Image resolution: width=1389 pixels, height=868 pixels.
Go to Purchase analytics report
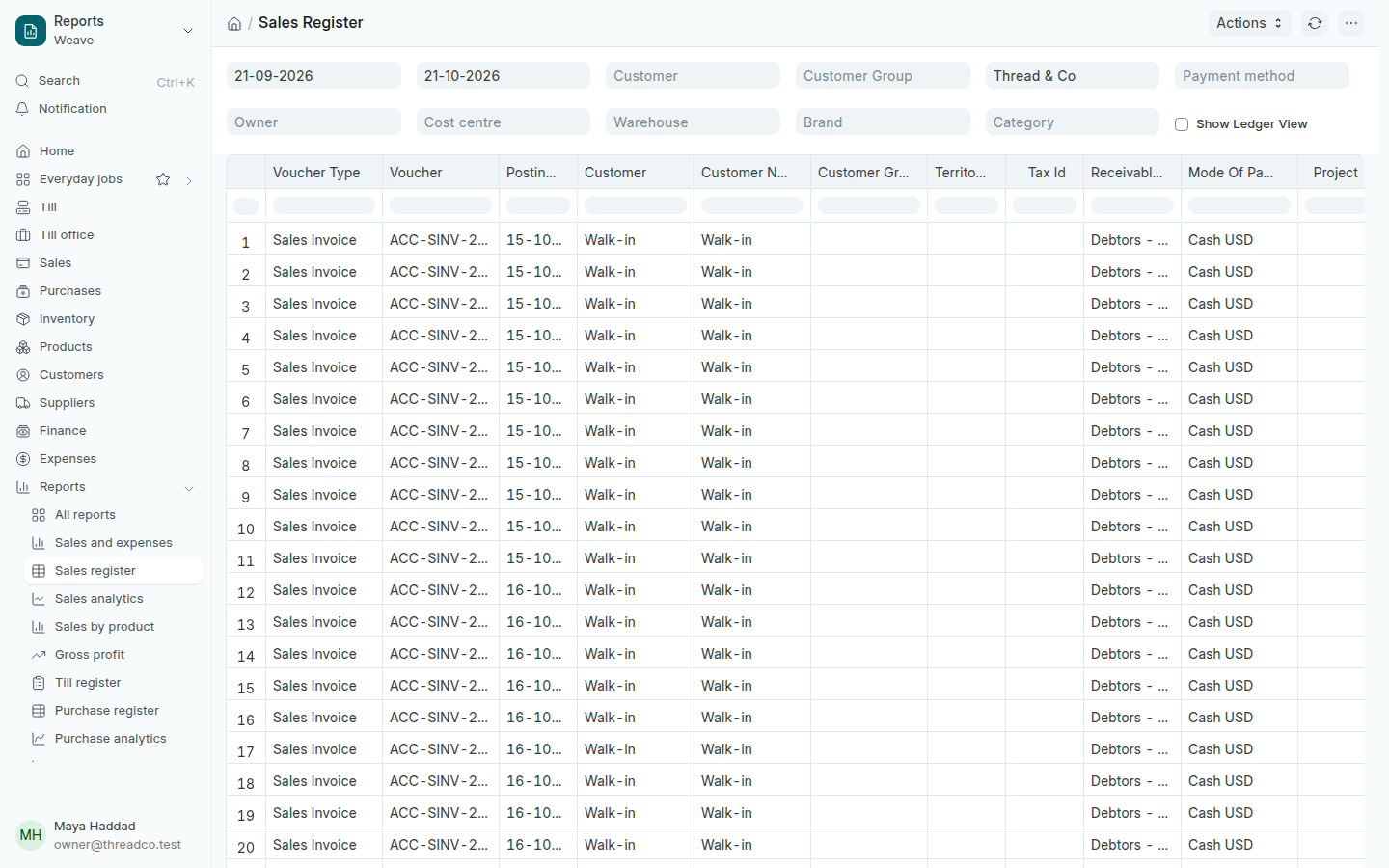[113, 739]
